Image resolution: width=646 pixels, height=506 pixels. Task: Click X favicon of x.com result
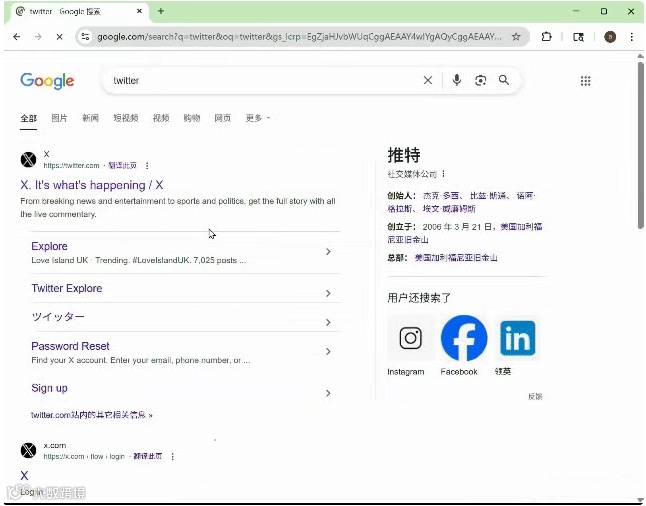pyautogui.click(x=28, y=450)
